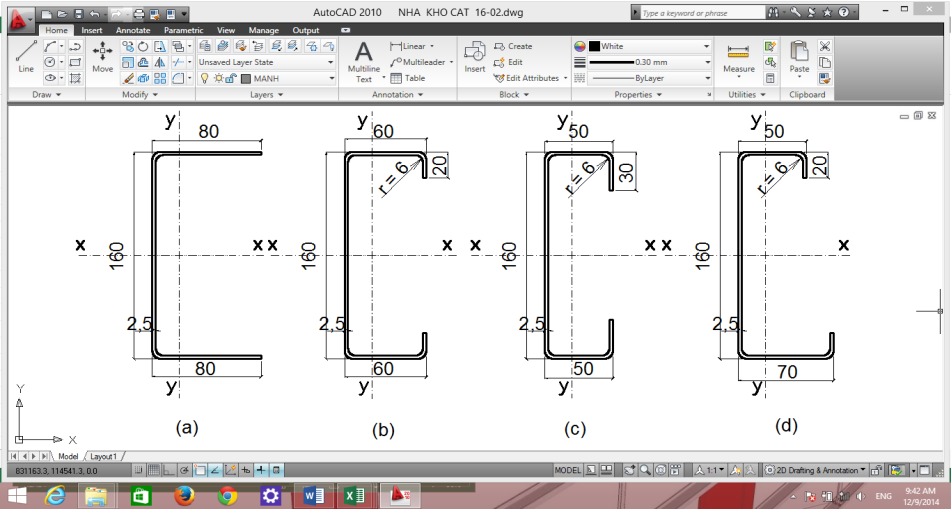Image resolution: width=951 pixels, height=509 pixels.
Task: Click the Multileader button
Action: click(422, 62)
